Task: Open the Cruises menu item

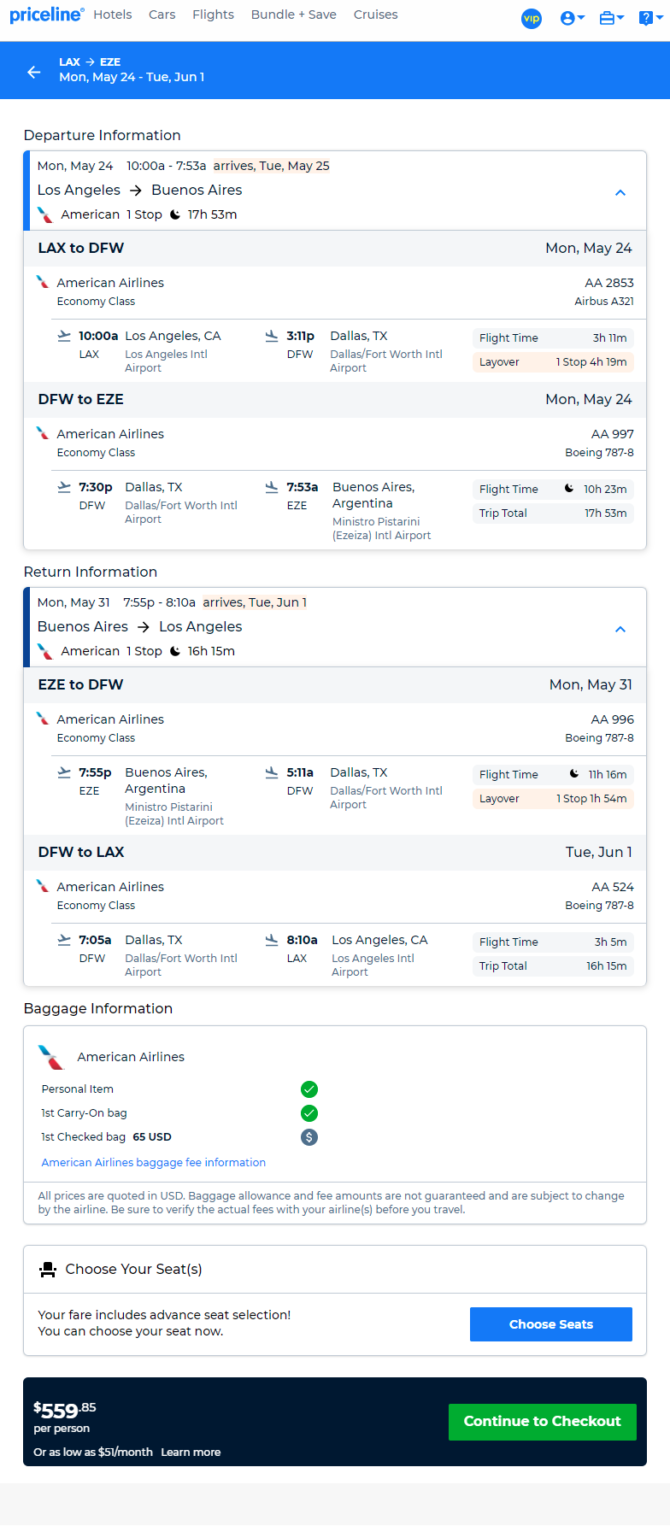Action: coord(375,15)
